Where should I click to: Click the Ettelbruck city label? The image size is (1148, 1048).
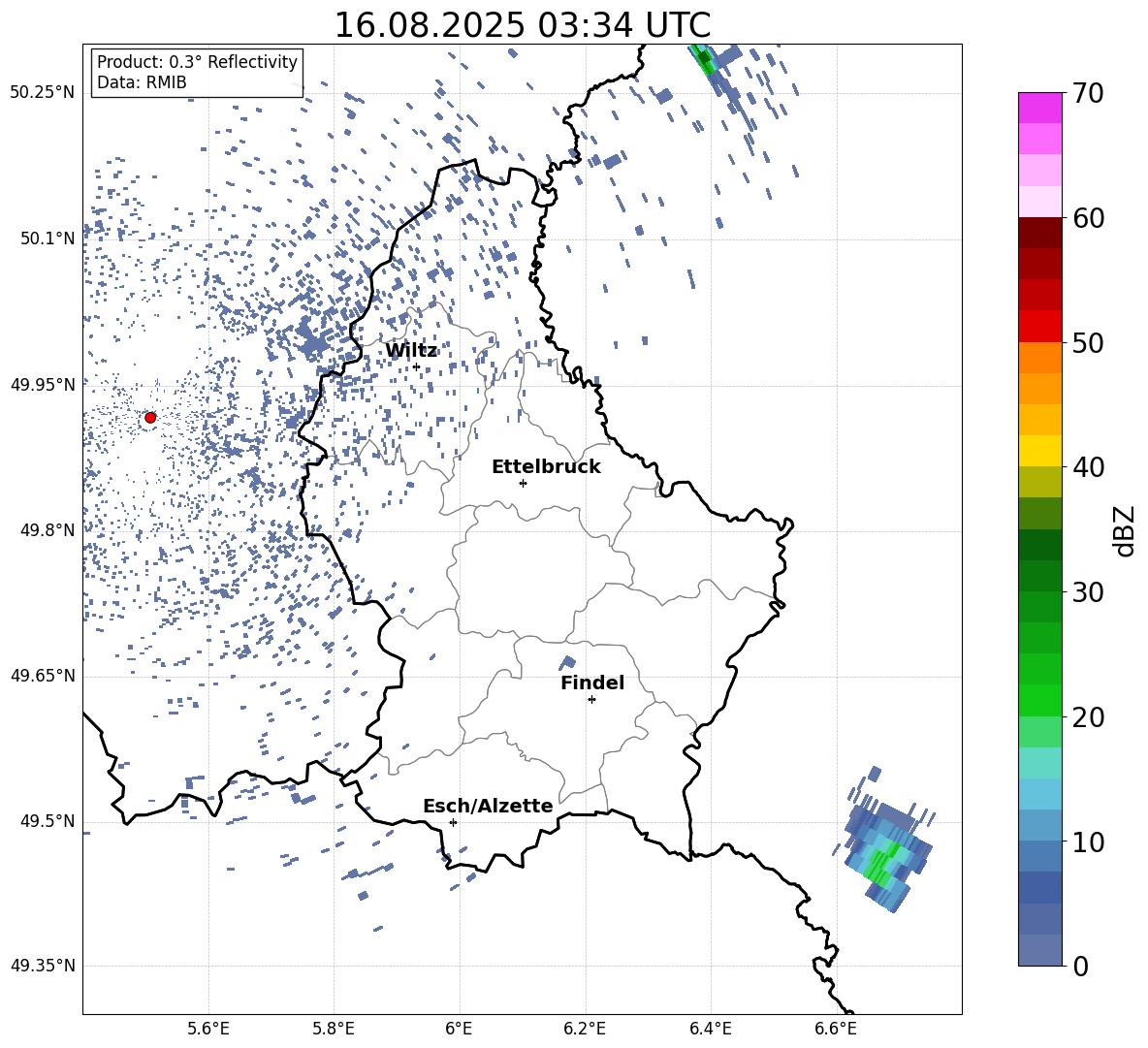pyautogui.click(x=546, y=467)
